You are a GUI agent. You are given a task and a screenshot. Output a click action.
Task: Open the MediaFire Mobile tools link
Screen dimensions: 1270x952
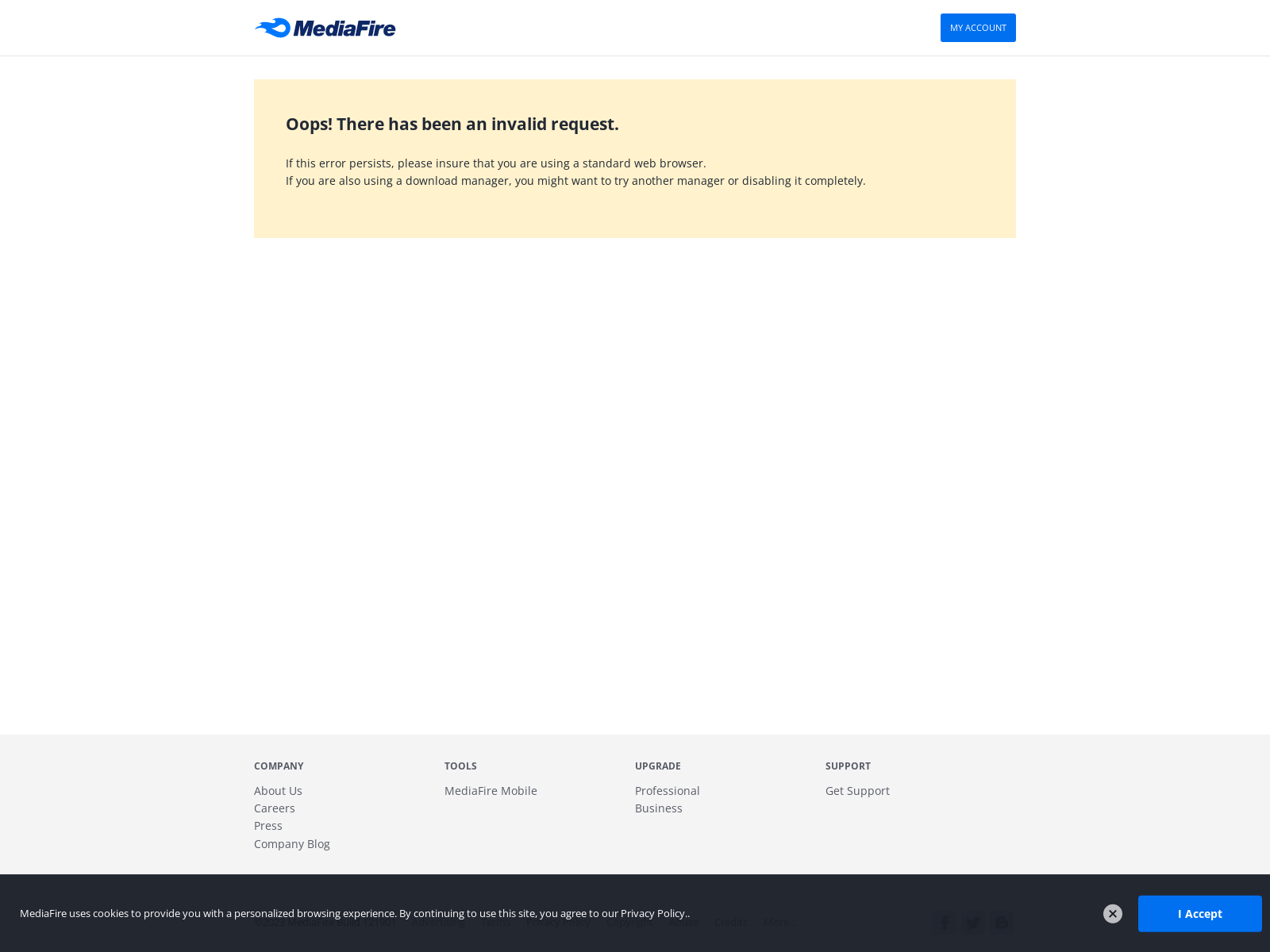[491, 791]
